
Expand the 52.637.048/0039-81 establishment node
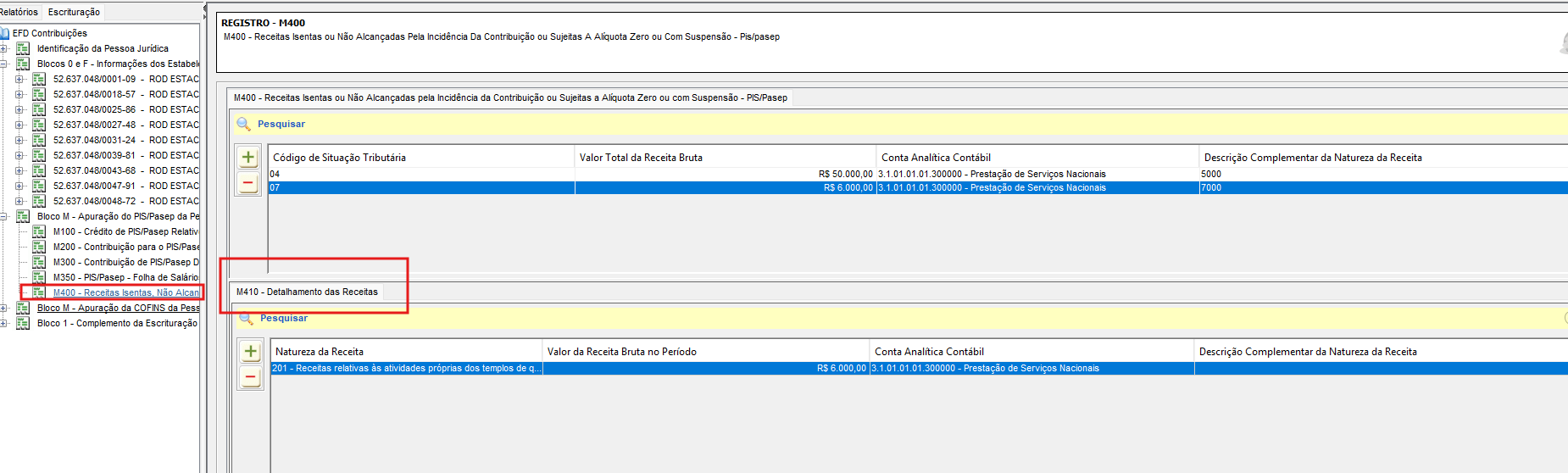pyautogui.click(x=19, y=155)
